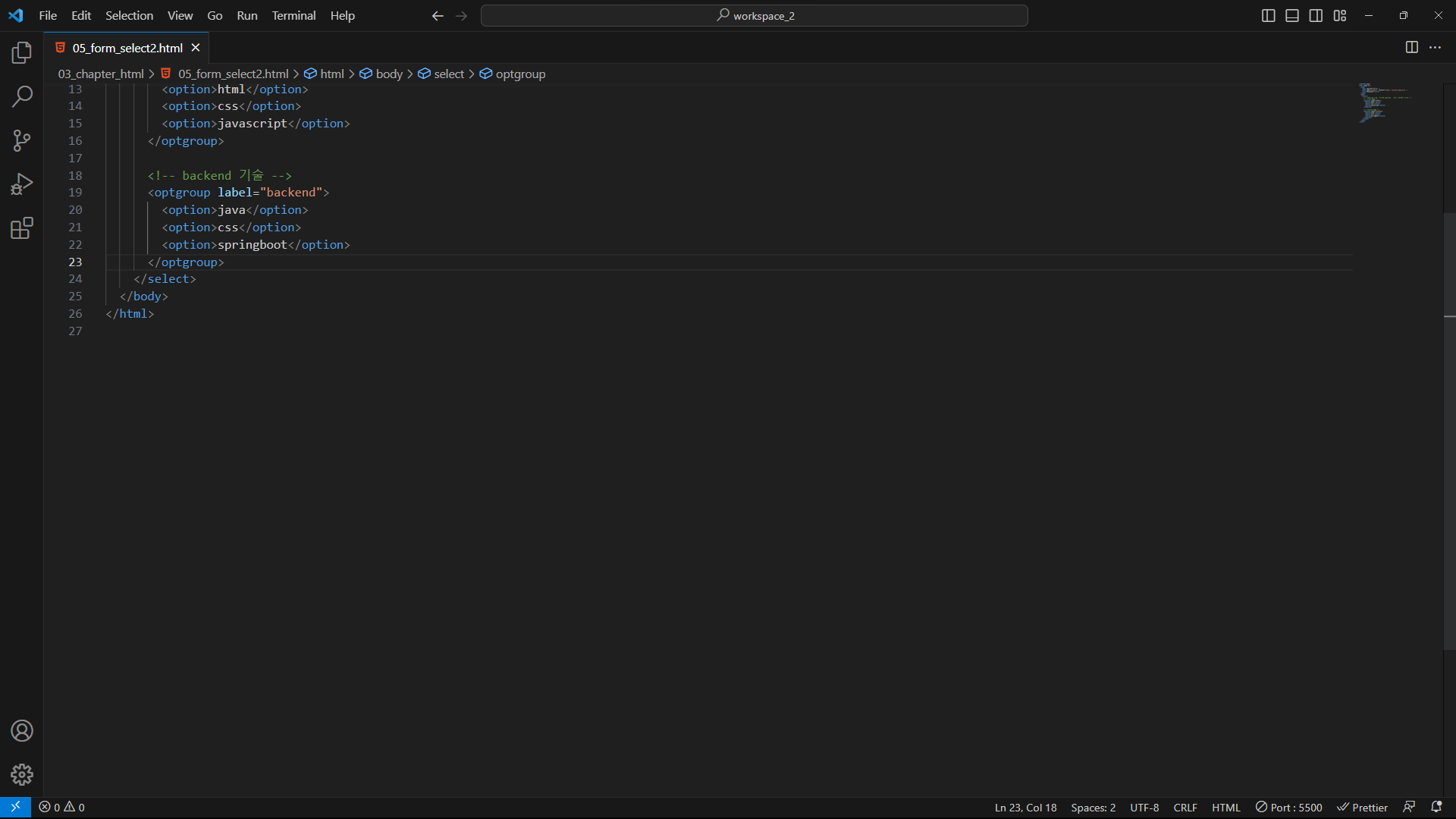Open the Source Control view
1456x819 pixels.
22,140
